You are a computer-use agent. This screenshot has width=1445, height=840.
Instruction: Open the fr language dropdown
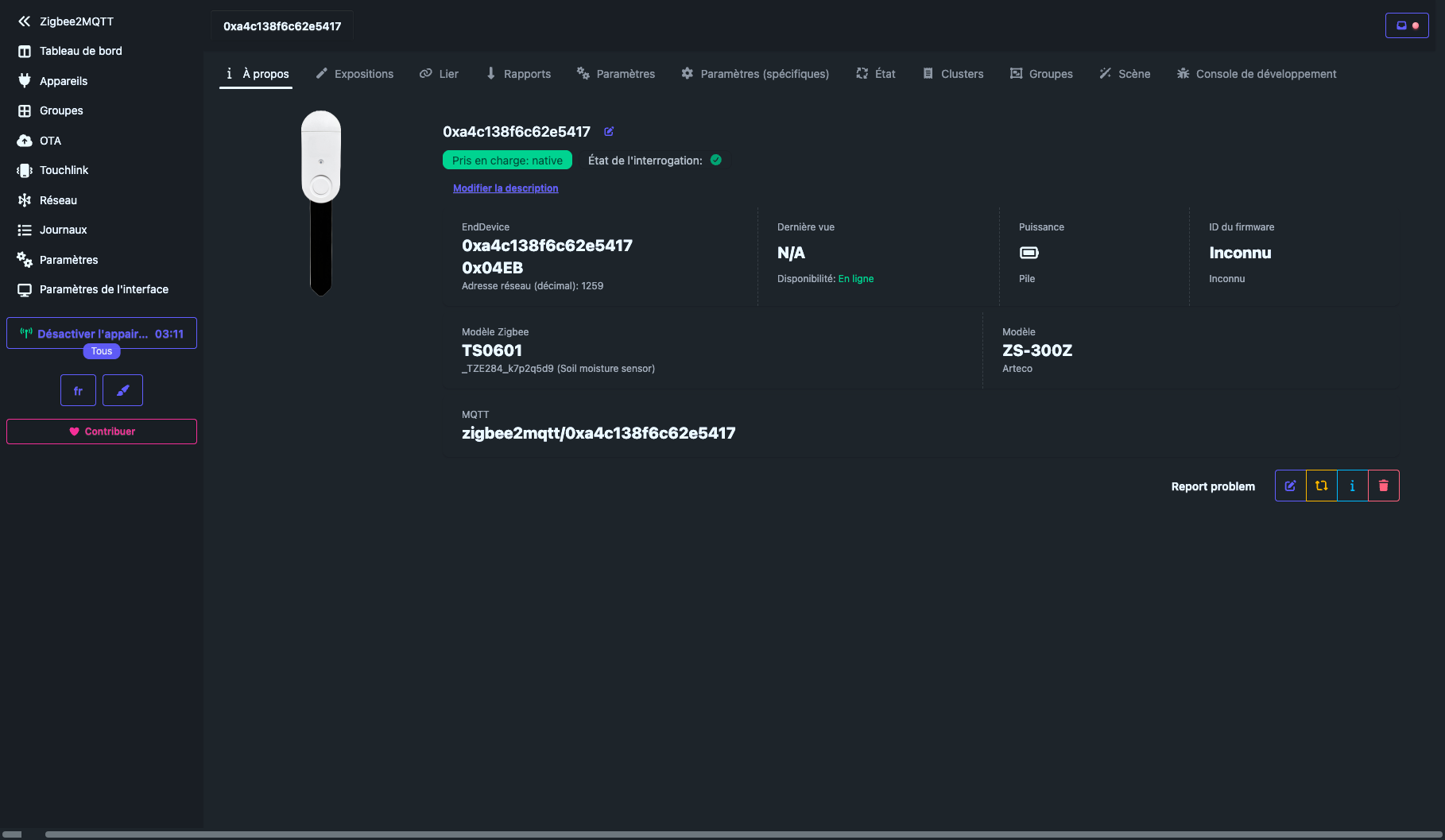click(x=78, y=390)
